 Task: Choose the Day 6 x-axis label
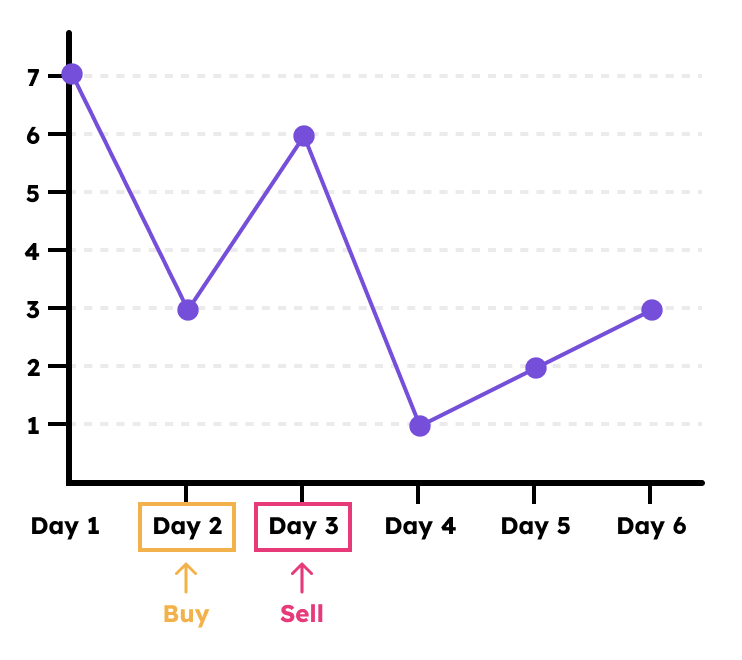(651, 526)
